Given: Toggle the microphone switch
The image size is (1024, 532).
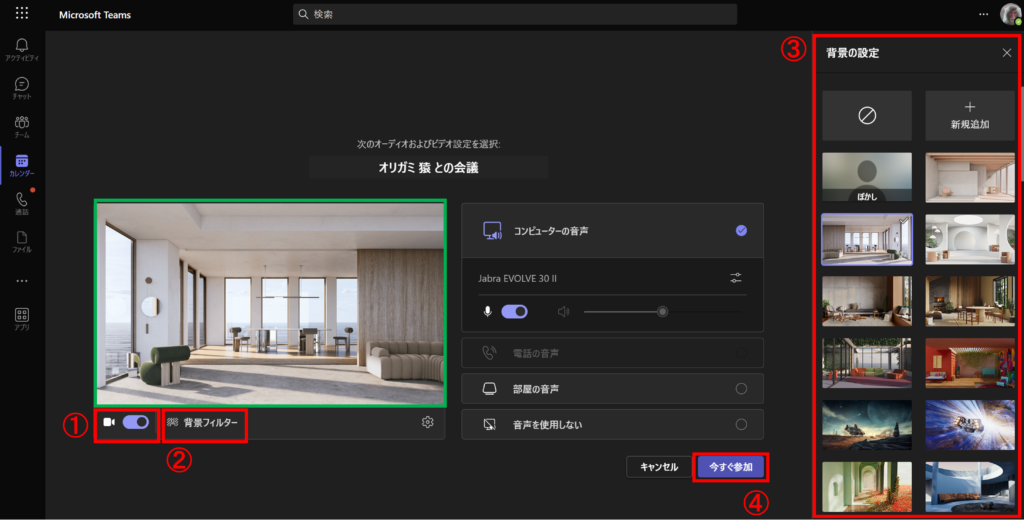Looking at the screenshot, I should [514, 312].
